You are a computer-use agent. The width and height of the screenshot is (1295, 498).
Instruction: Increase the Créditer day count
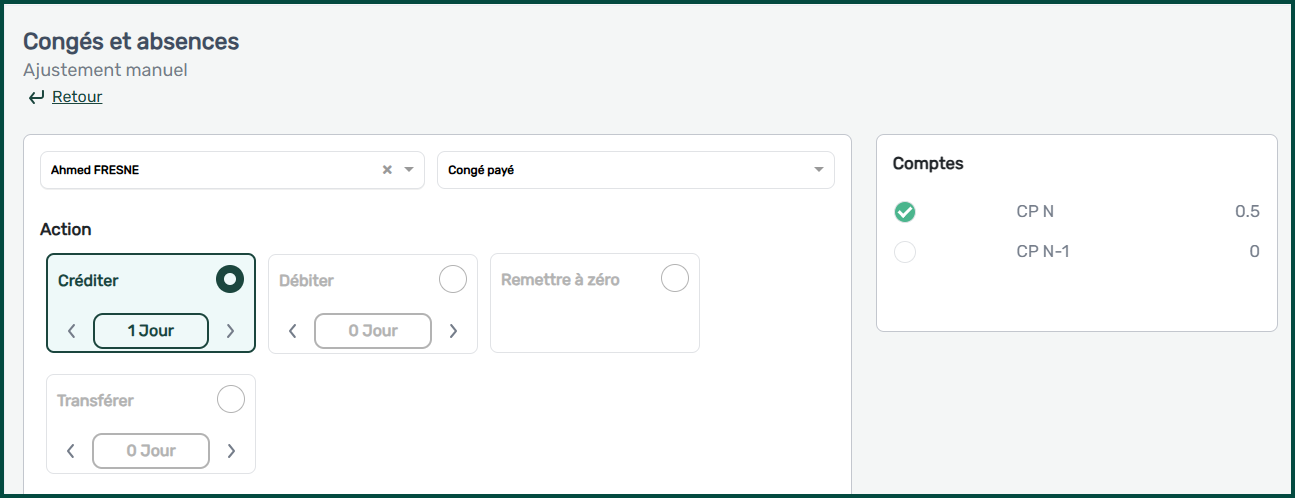231,331
